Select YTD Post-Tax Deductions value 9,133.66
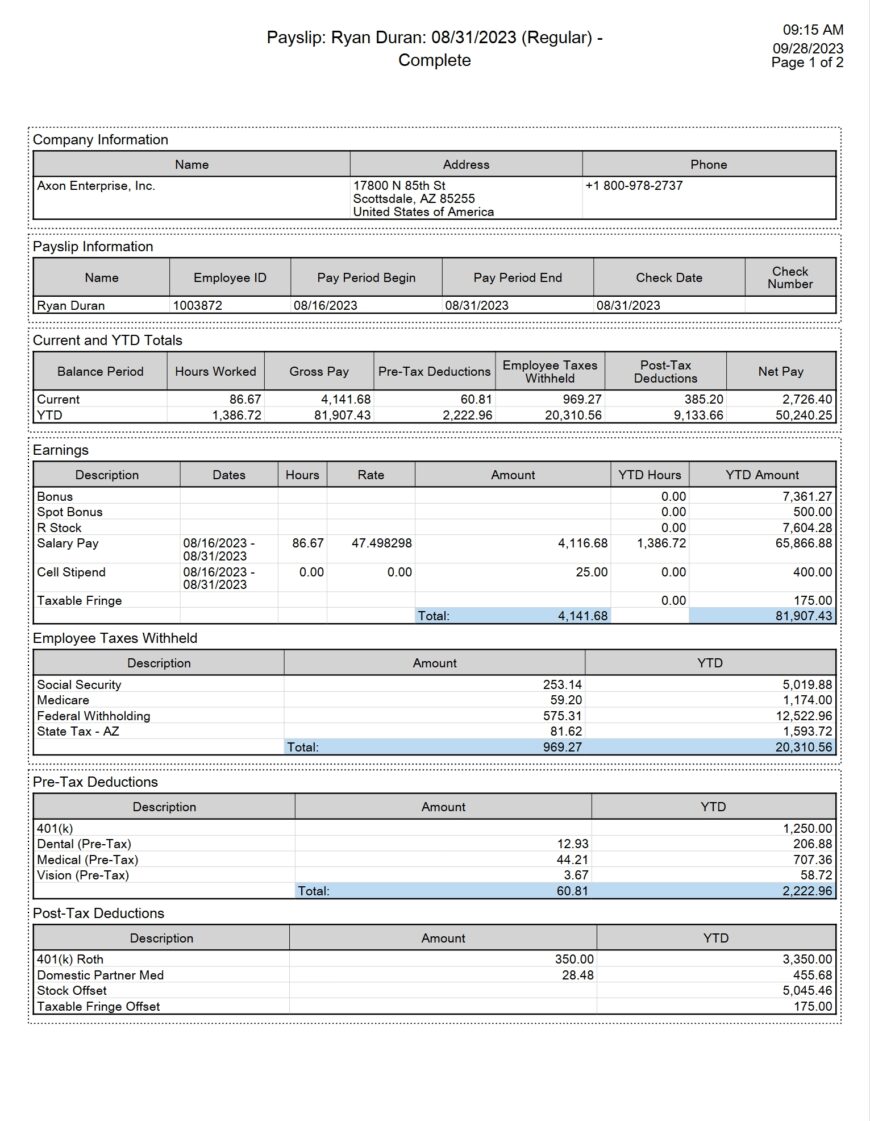Image resolution: width=870 pixels, height=1121 pixels. tap(698, 415)
